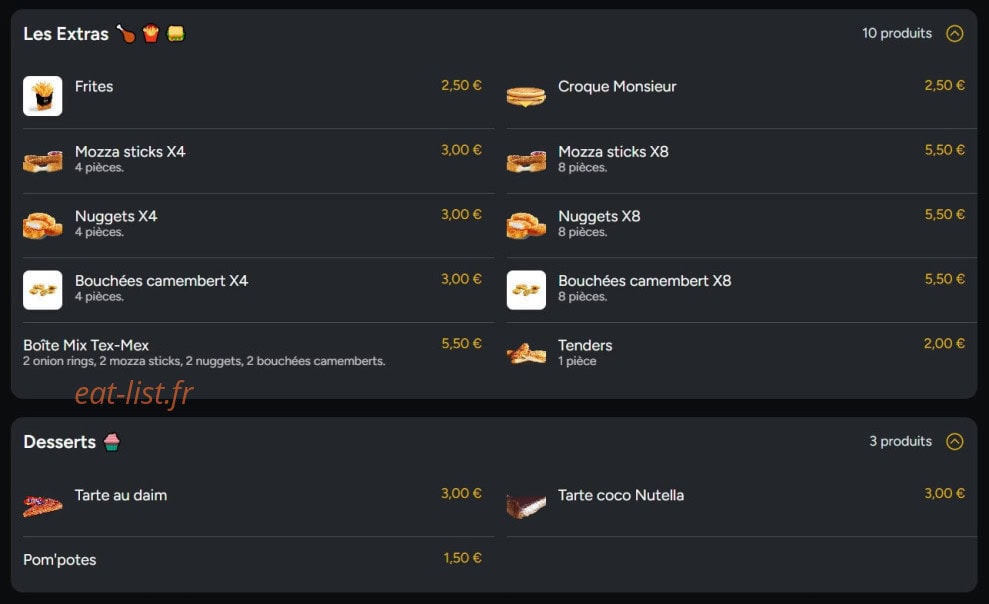Click the Mozza sticks X4 picture

click(42, 161)
